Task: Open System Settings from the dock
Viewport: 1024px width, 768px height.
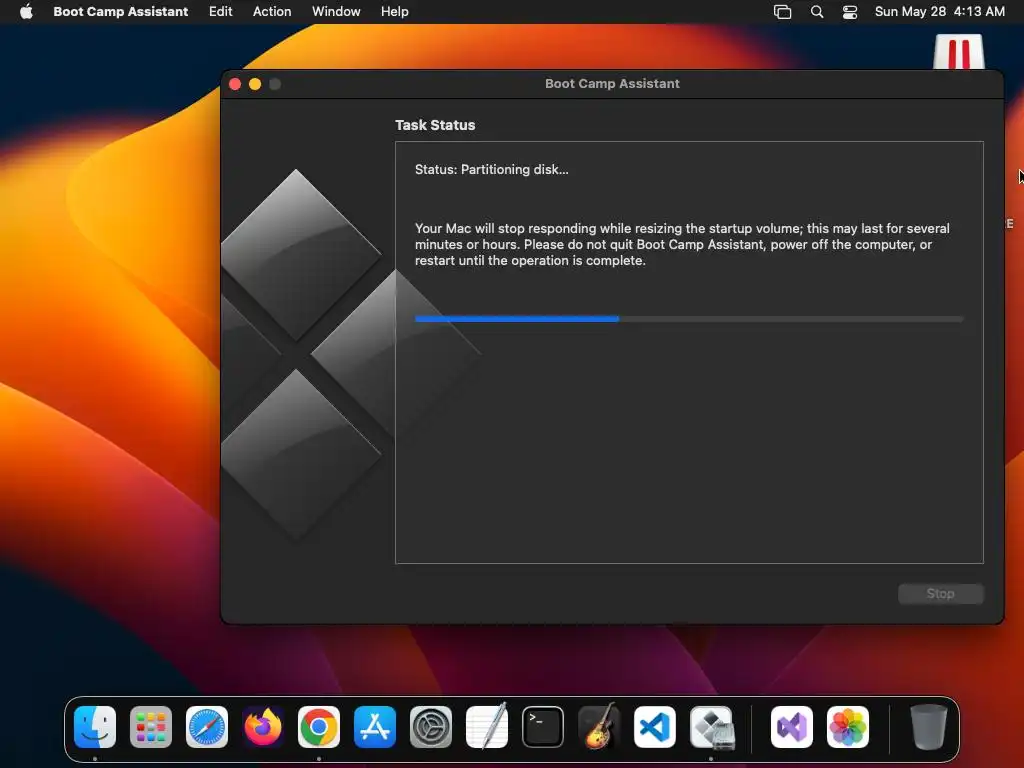Action: [431, 726]
